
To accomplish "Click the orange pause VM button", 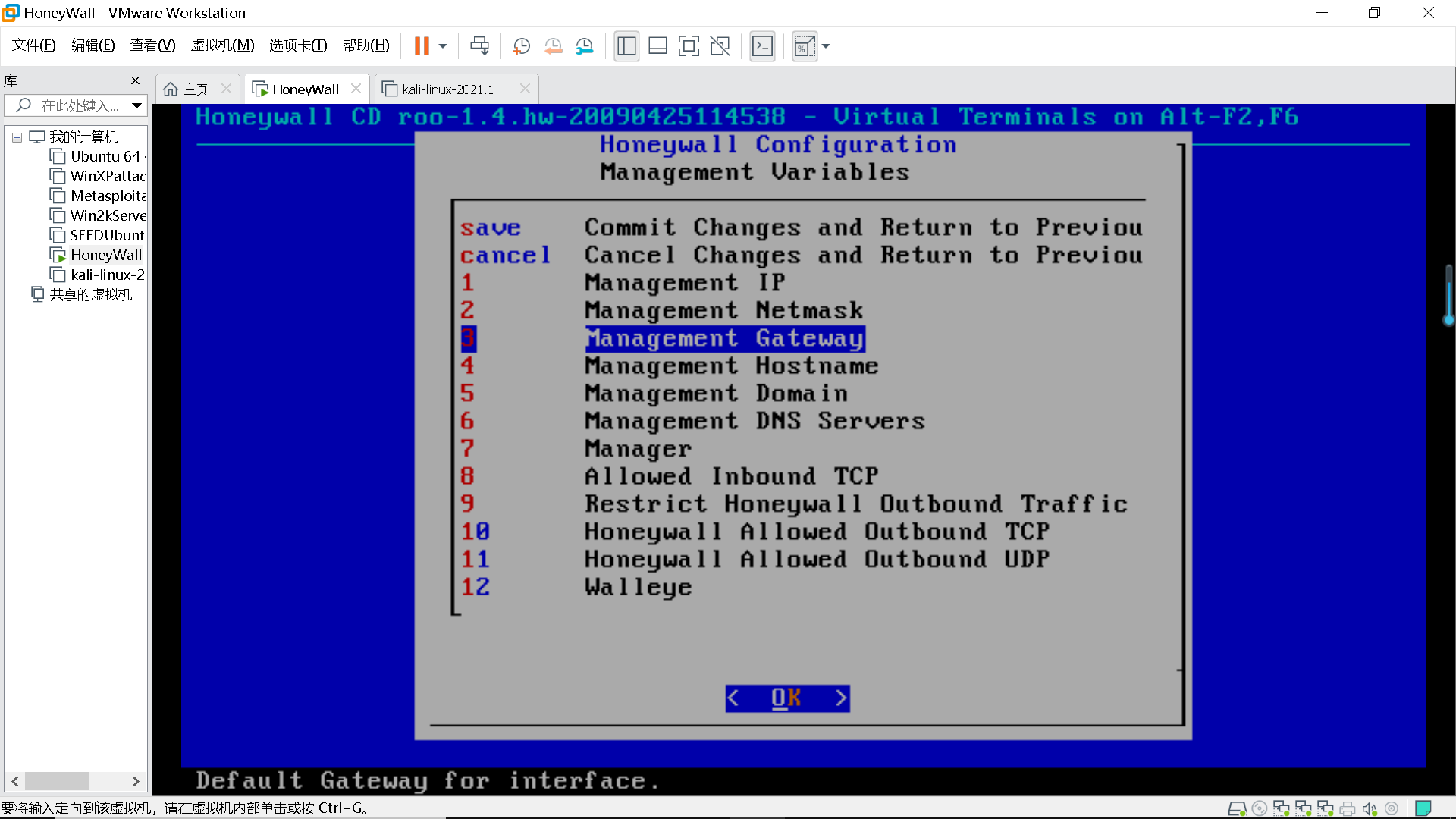I will [422, 46].
